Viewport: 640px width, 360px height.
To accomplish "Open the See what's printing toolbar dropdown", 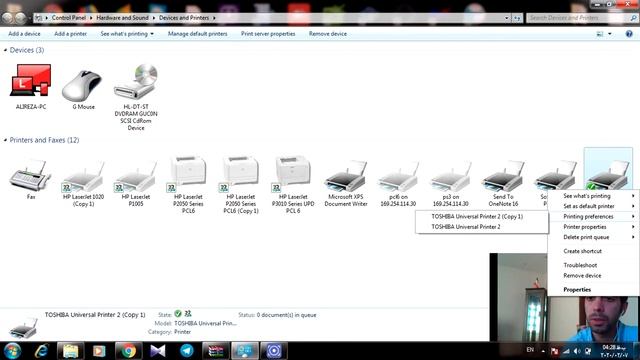I will pos(127,34).
